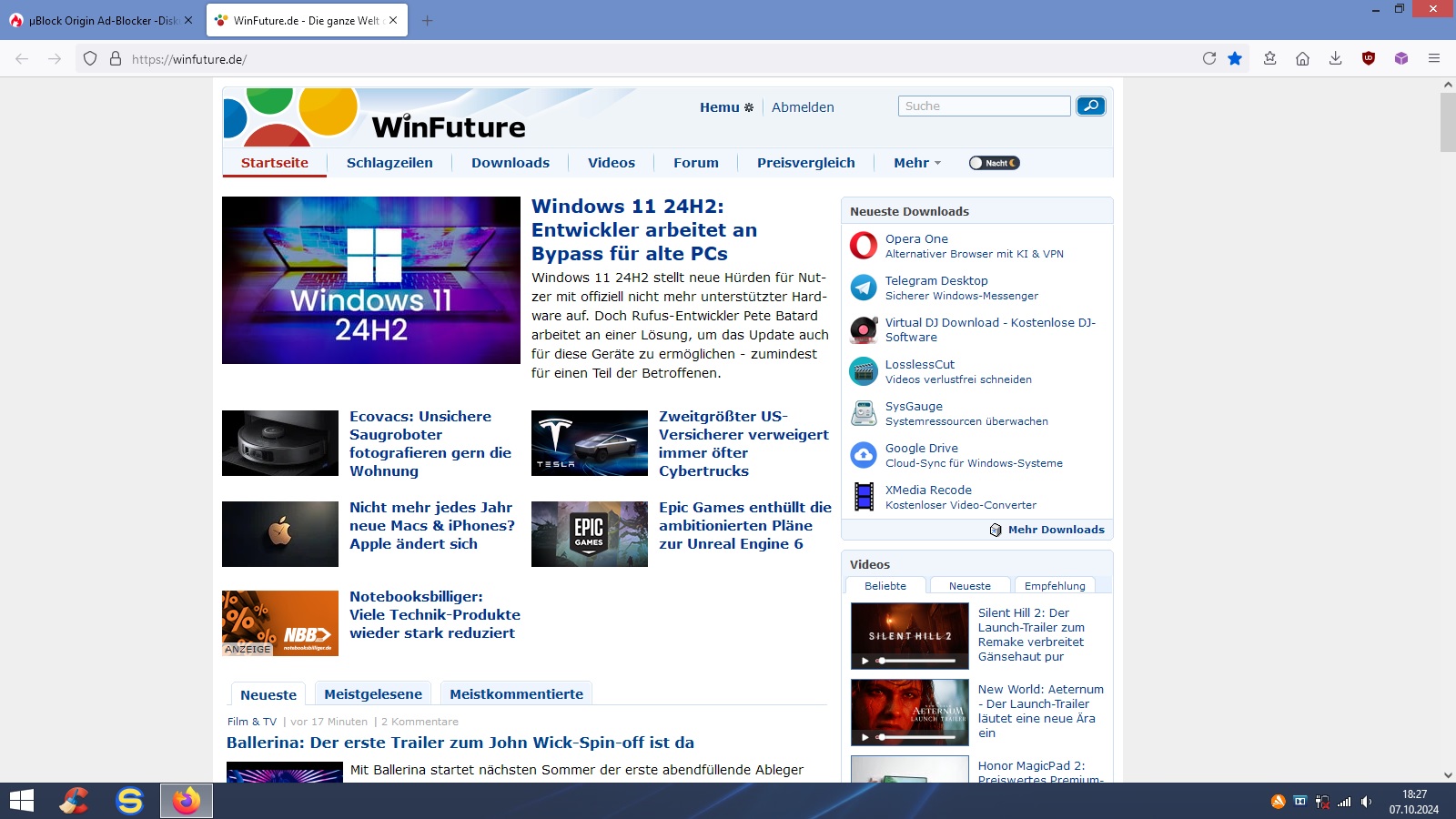This screenshot has width=1456, height=819.
Task: Select the Neueste news tab
Action: pos(268,694)
